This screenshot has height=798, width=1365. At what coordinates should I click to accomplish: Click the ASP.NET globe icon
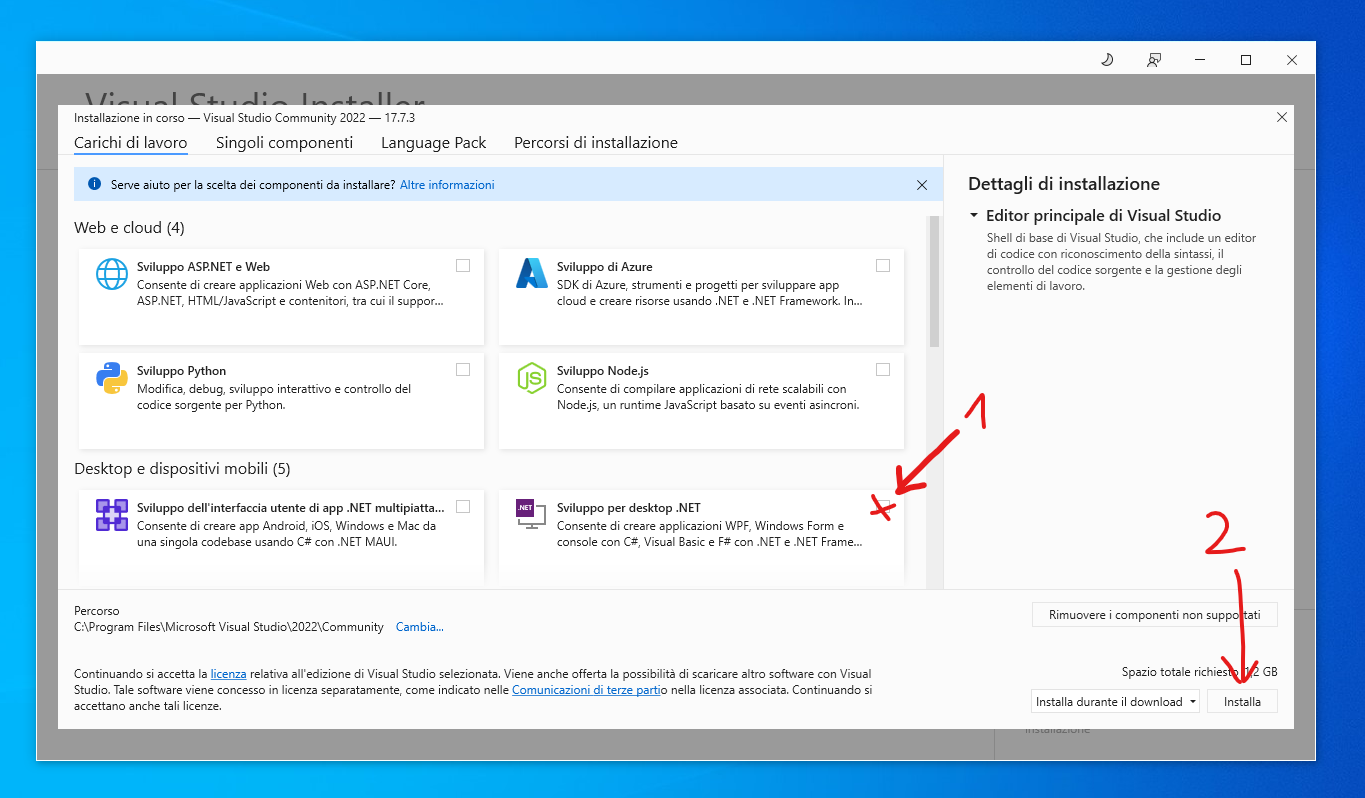[112, 274]
